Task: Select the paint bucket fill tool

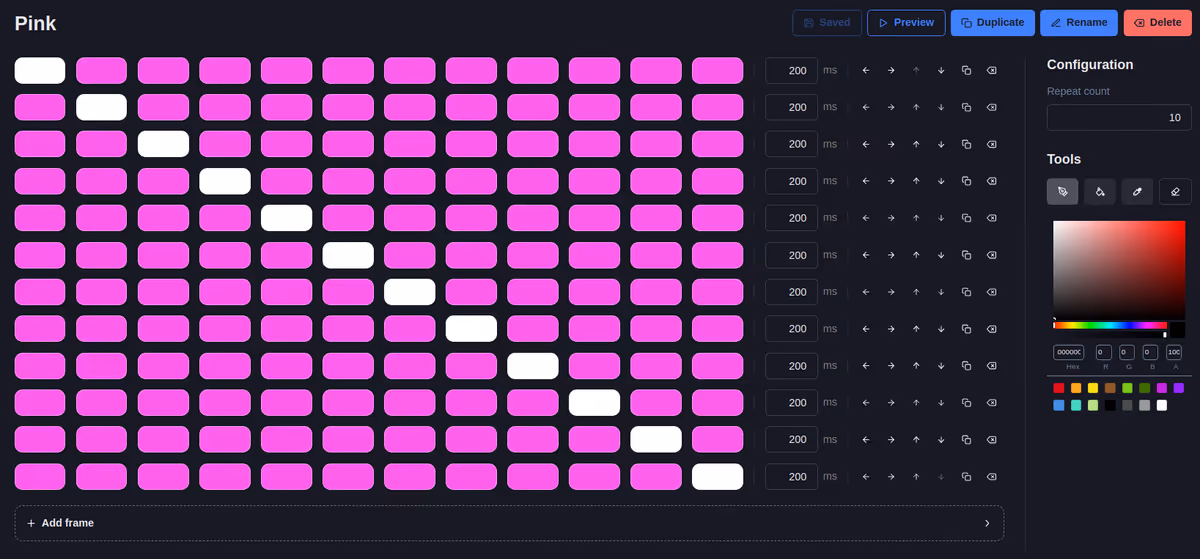Action: click(1100, 191)
